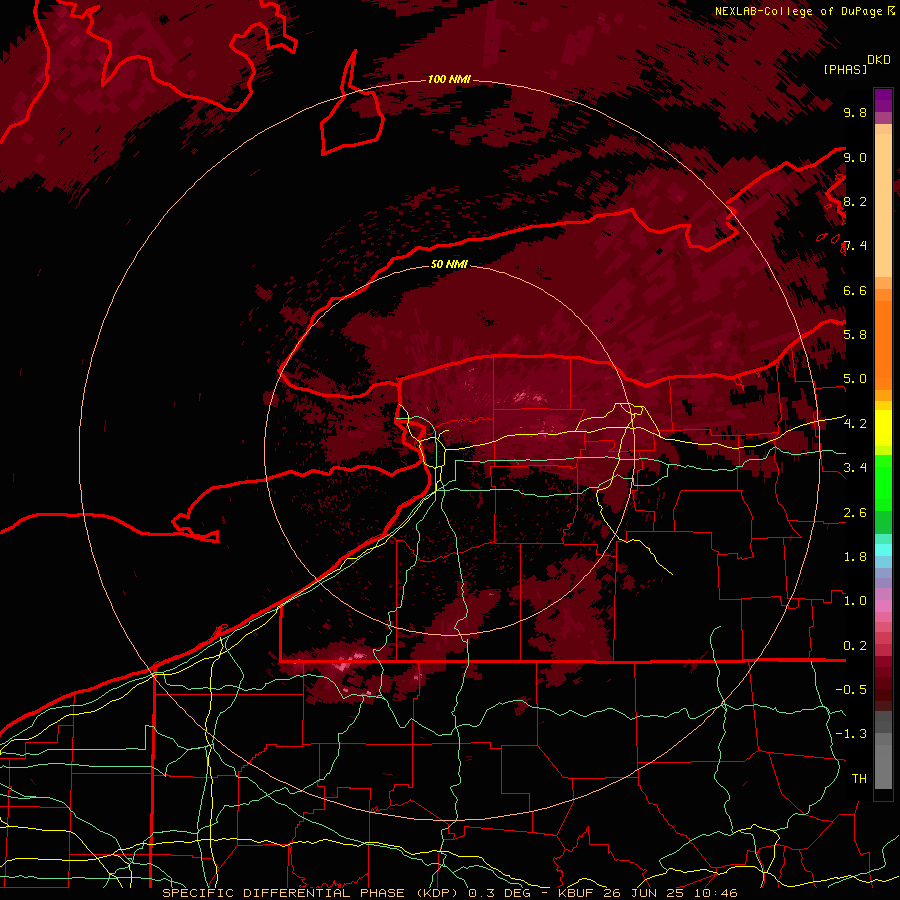Click the 0.2 scale value

855,646
